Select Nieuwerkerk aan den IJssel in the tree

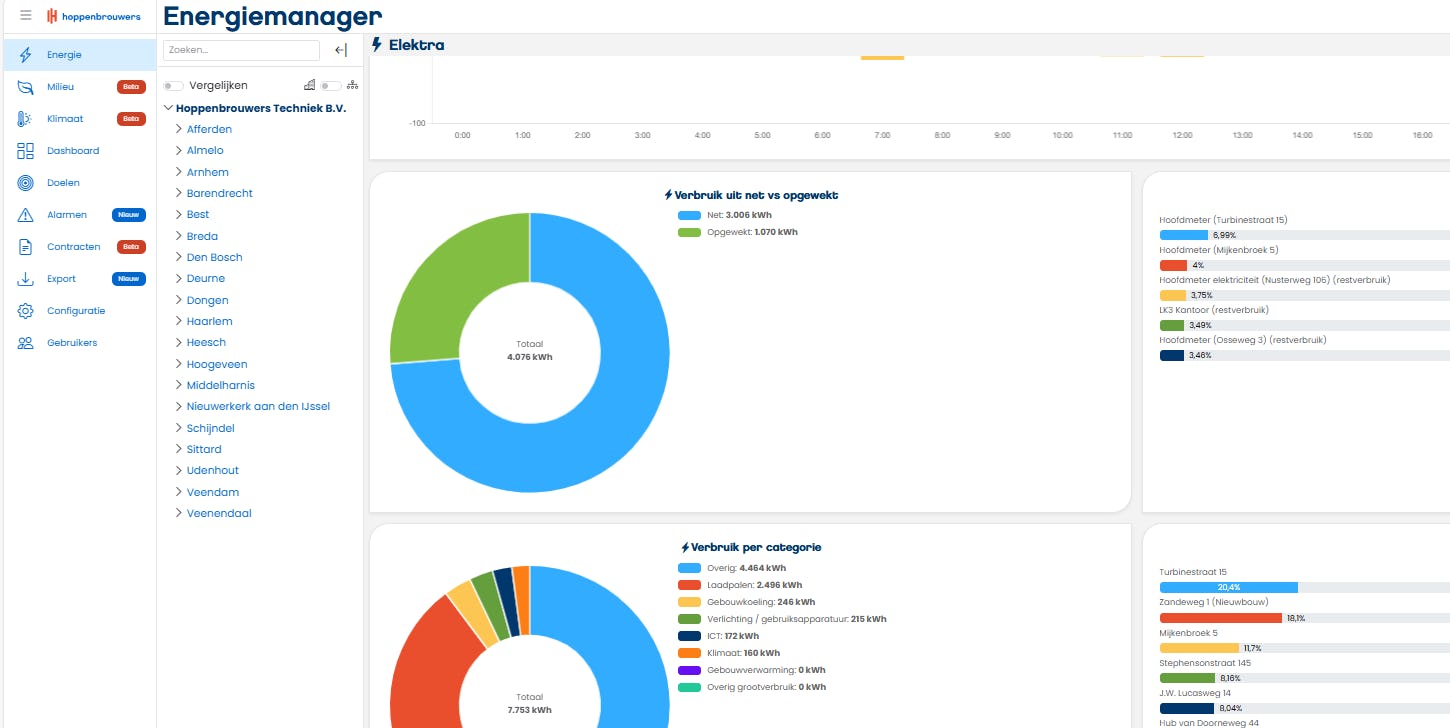coord(258,407)
